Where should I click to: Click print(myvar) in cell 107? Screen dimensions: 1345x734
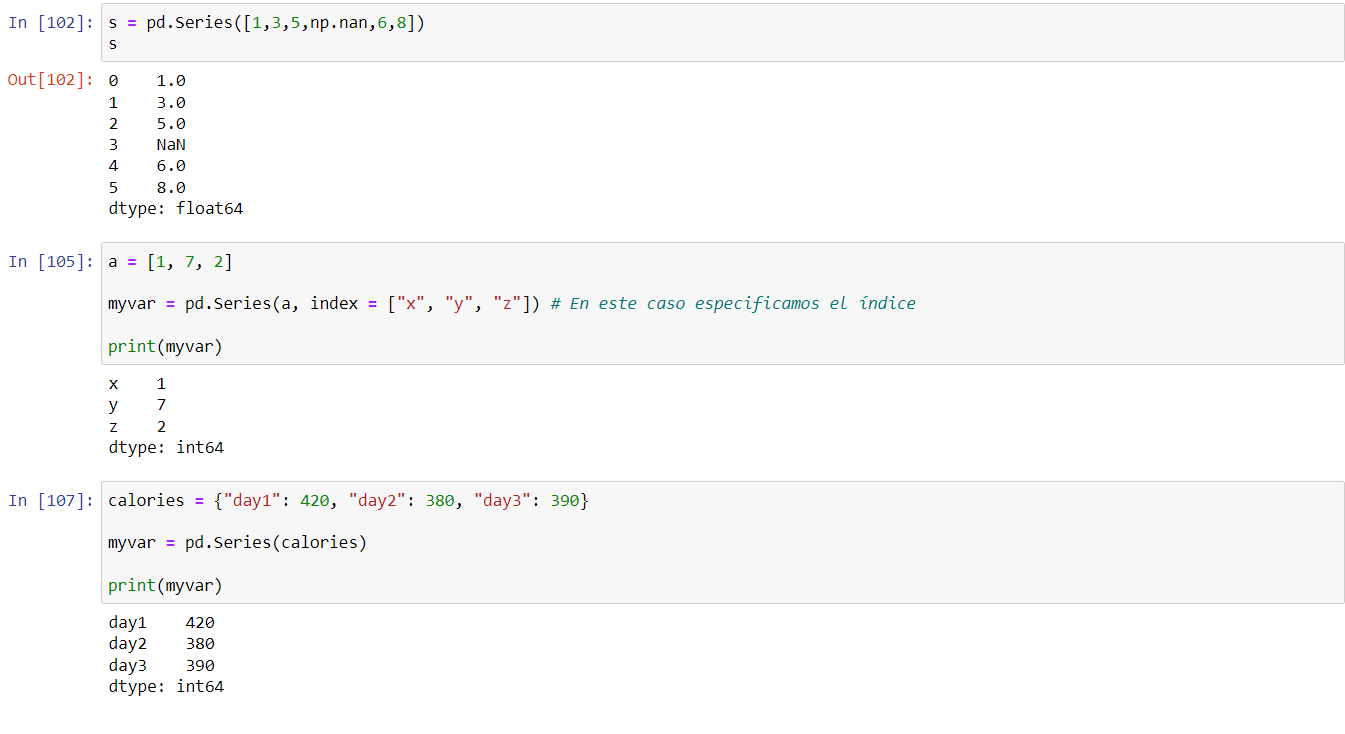(x=165, y=585)
